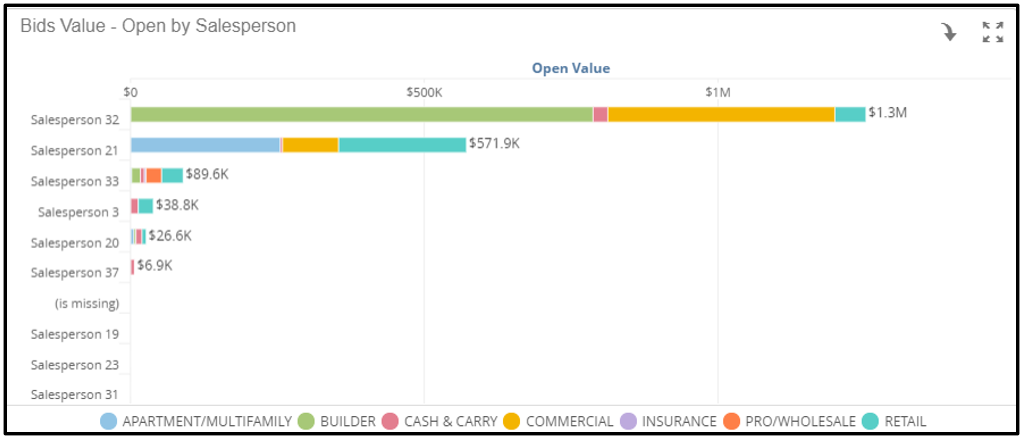This screenshot has height=440, width=1023.
Task: Select Salesperson 32 yellow COMMERCIAL segment
Action: [x=722, y=114]
